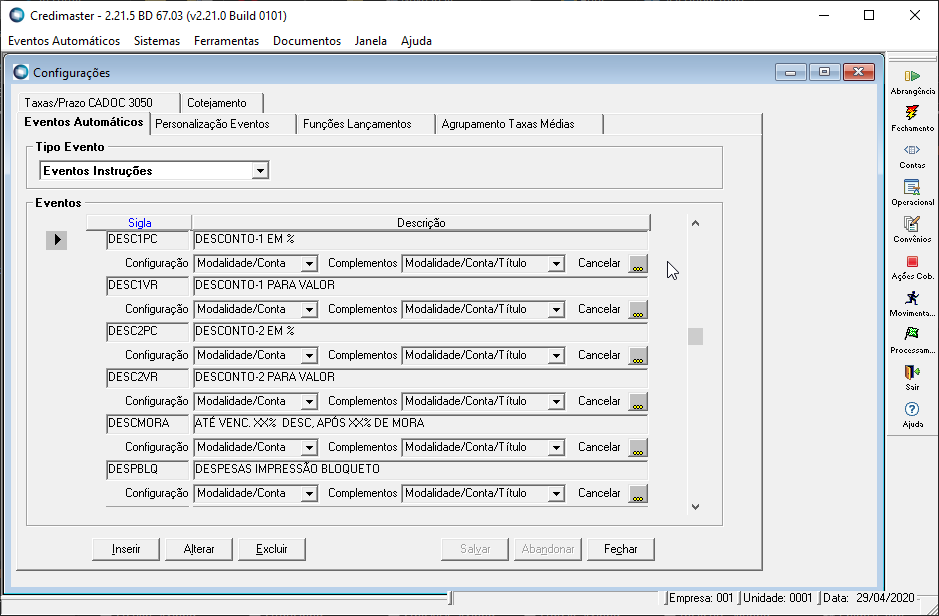Click the ellipsis button for DESCMORA row

638,447
